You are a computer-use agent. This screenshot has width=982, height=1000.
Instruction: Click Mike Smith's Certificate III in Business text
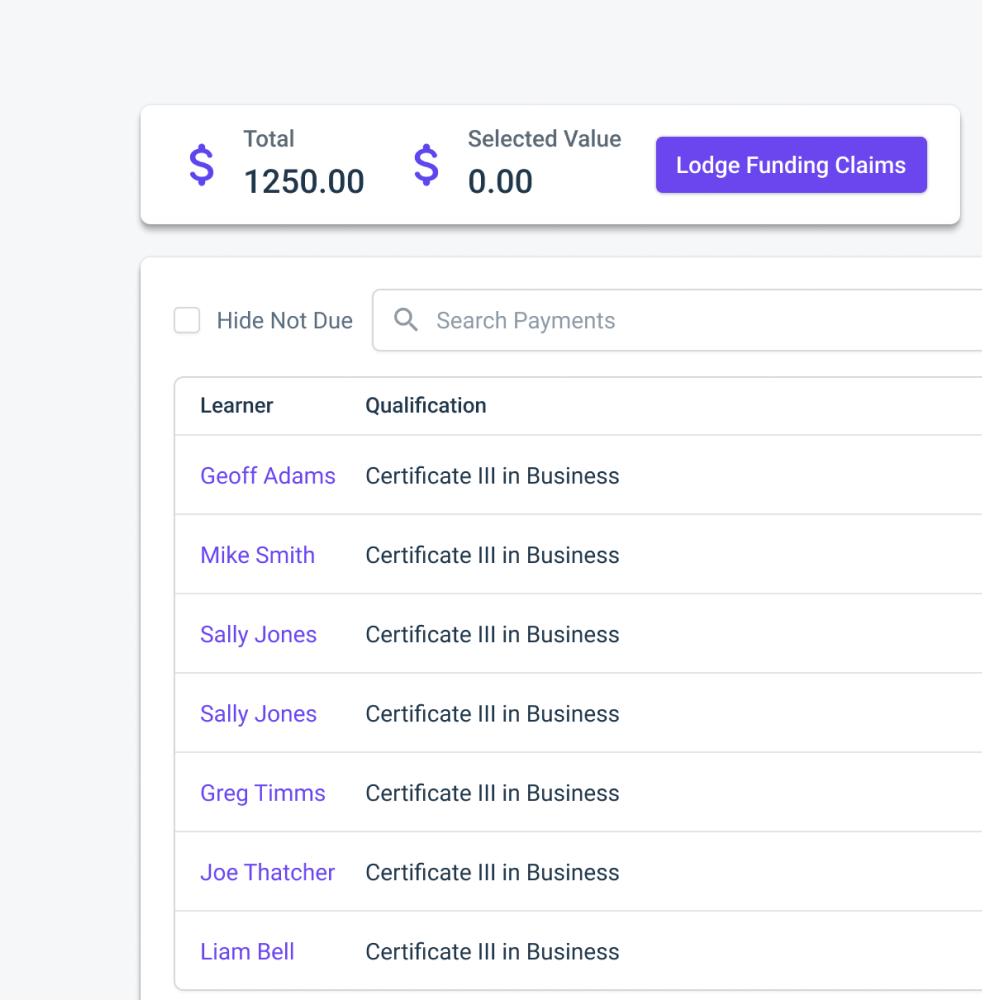point(492,555)
